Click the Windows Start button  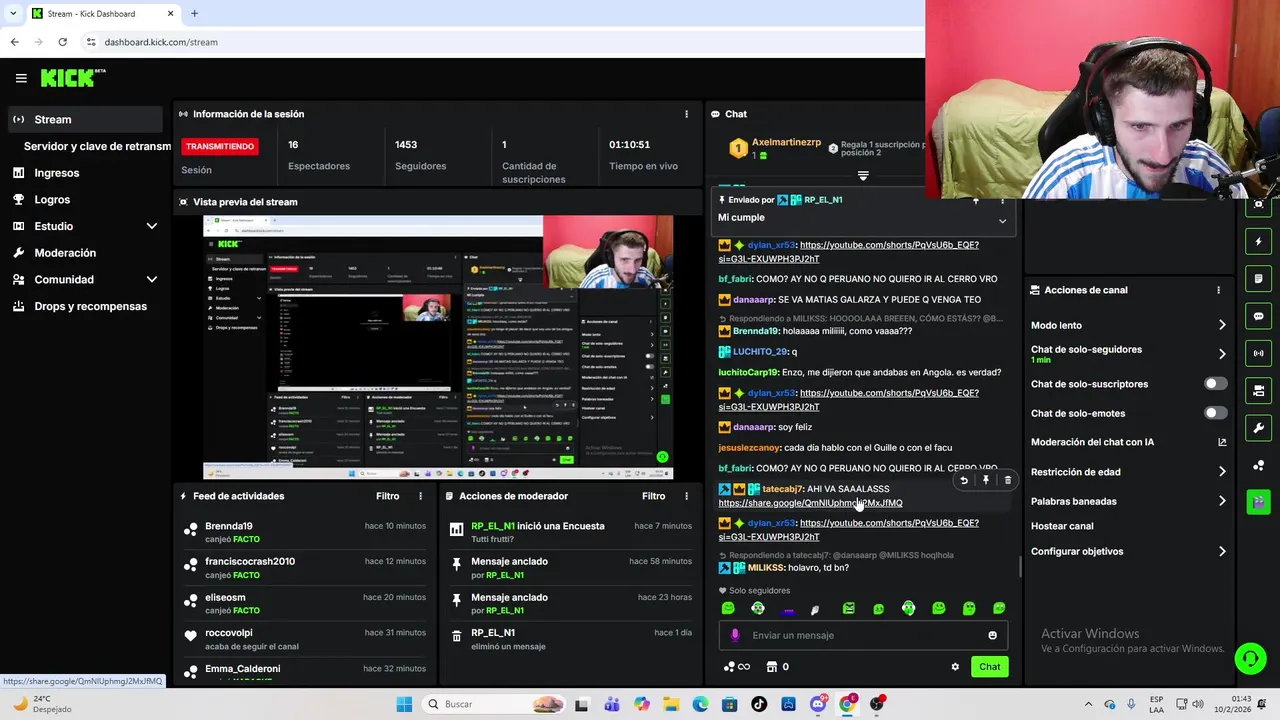[404, 704]
